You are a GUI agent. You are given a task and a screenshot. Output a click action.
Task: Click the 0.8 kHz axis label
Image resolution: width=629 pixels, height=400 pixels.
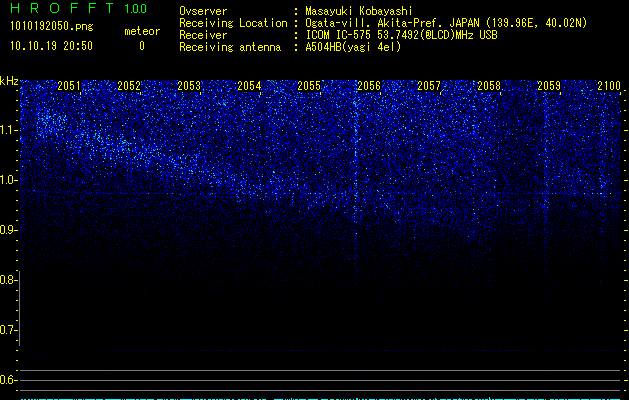point(8,280)
